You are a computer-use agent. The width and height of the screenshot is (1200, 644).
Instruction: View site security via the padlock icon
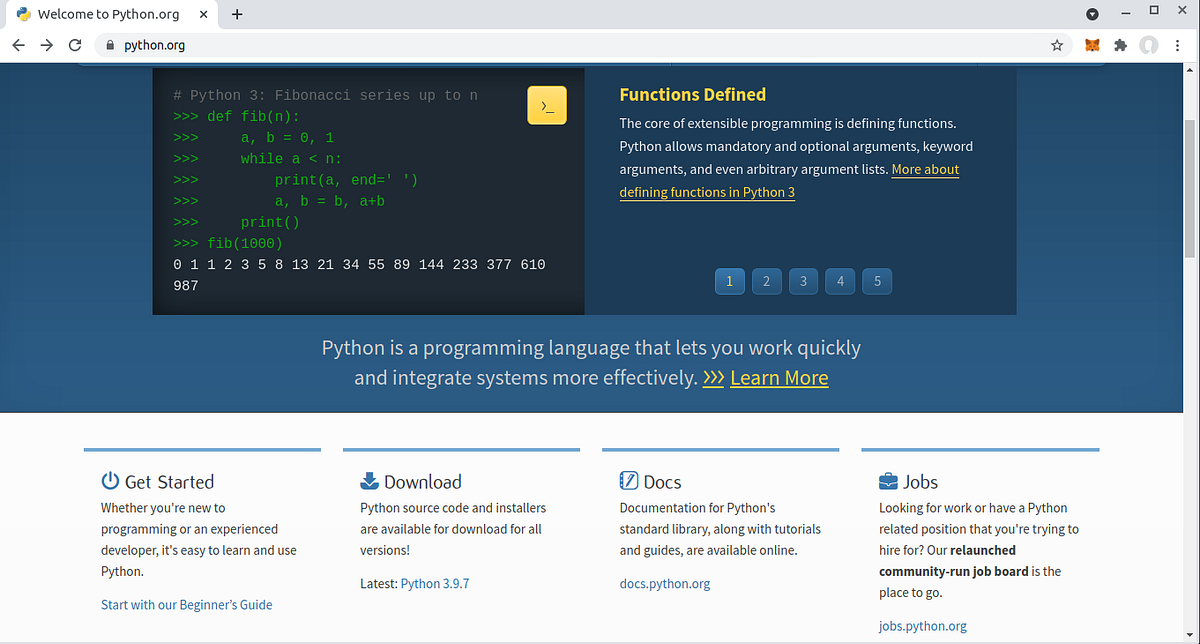(108, 45)
